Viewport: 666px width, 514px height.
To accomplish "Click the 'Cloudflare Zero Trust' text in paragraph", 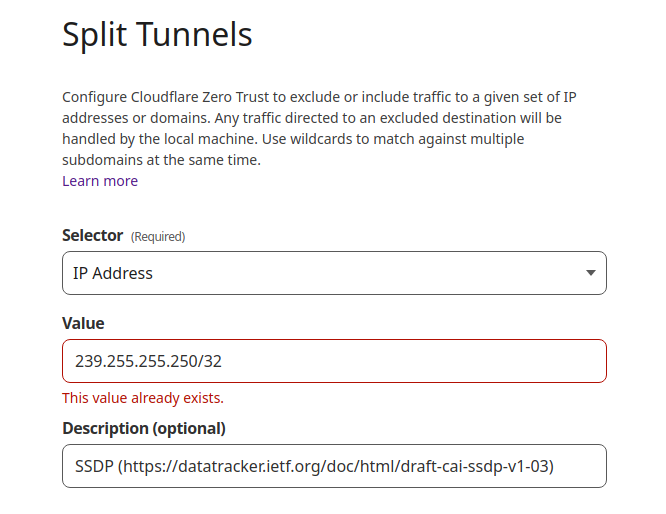I will (200, 97).
